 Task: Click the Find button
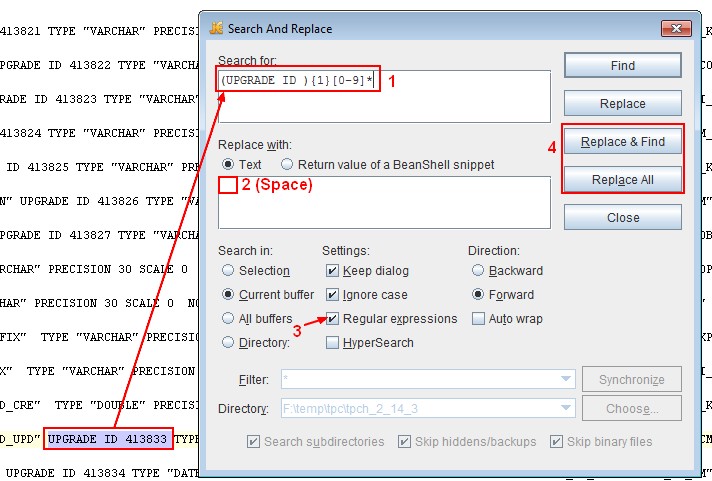click(x=622, y=65)
